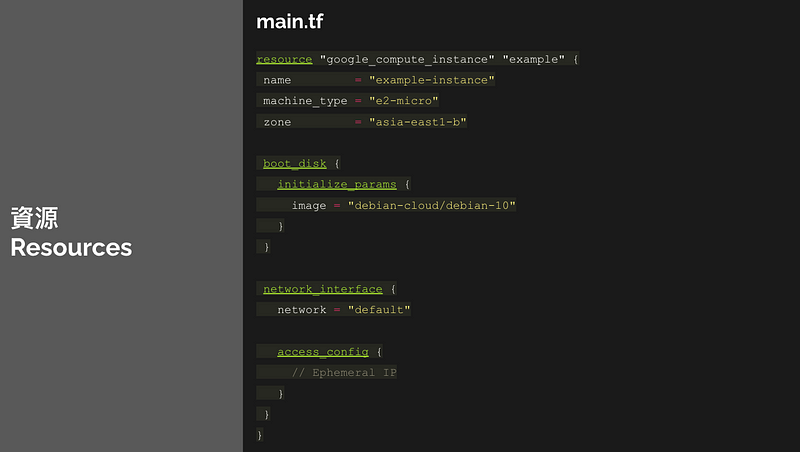Click the final closing brace of resource
800x452 pixels.
[x=260, y=435]
